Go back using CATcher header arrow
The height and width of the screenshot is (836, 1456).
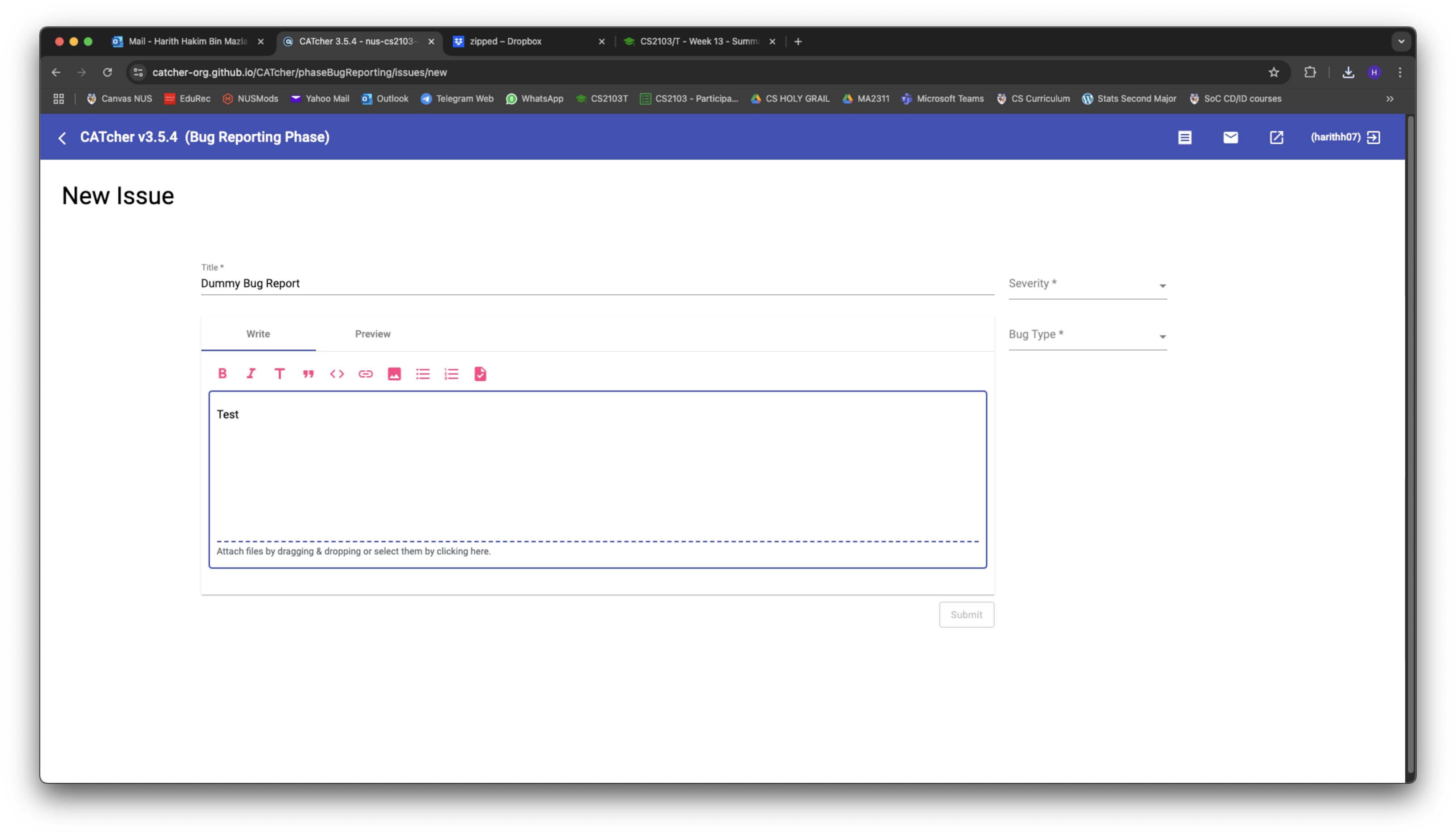pyautogui.click(x=63, y=138)
